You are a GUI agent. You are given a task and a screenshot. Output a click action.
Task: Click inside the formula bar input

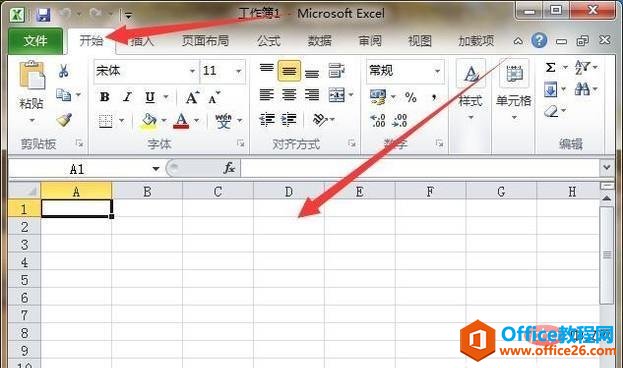pos(420,168)
